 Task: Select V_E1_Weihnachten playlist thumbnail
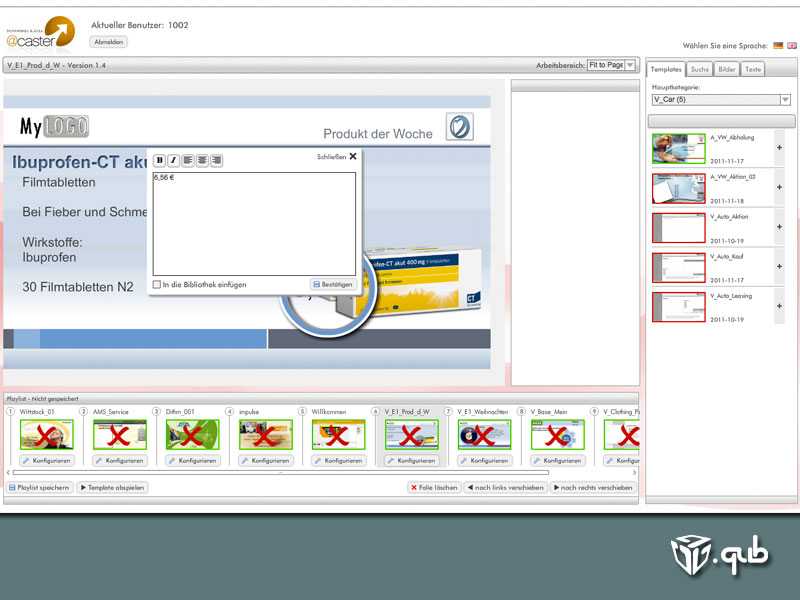[484, 435]
